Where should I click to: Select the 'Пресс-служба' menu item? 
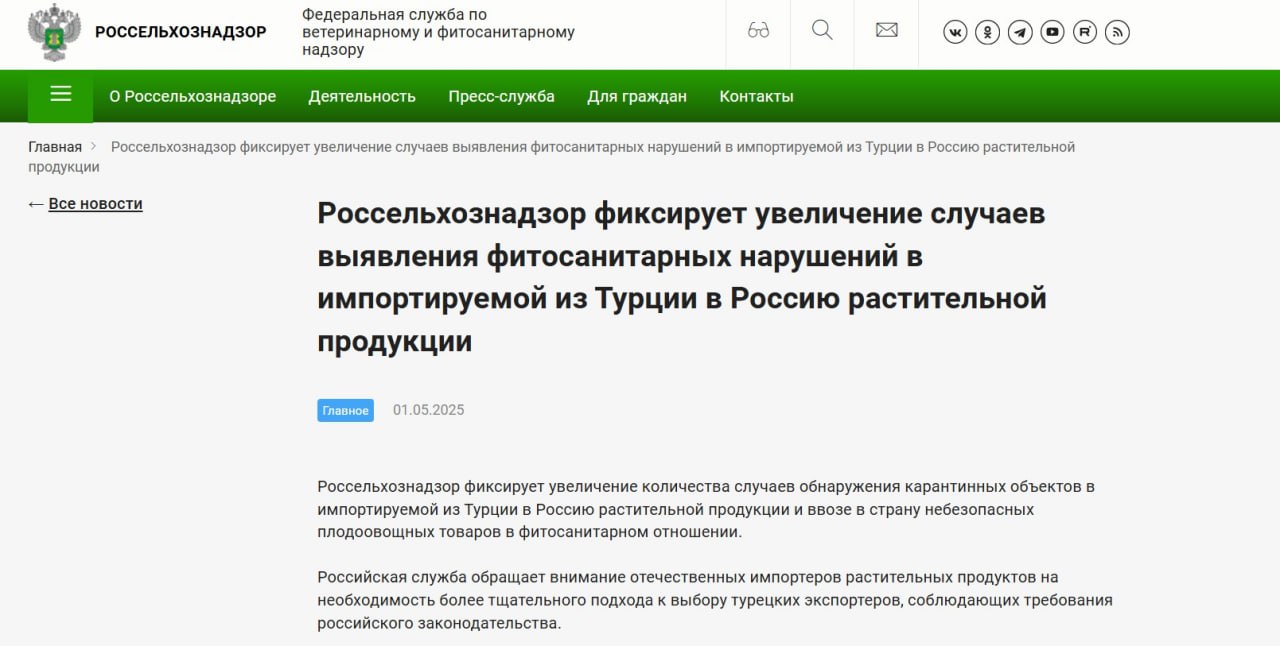click(x=501, y=97)
